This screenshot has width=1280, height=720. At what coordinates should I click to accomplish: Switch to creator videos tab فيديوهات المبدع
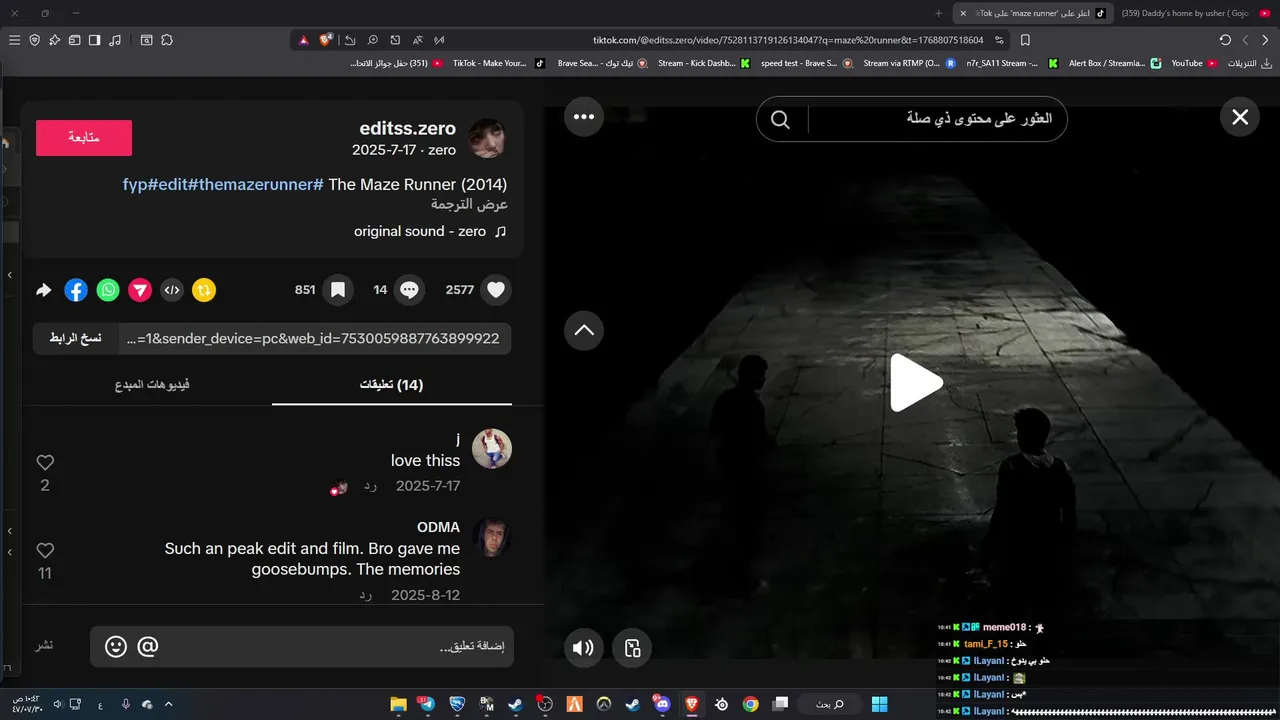point(152,385)
